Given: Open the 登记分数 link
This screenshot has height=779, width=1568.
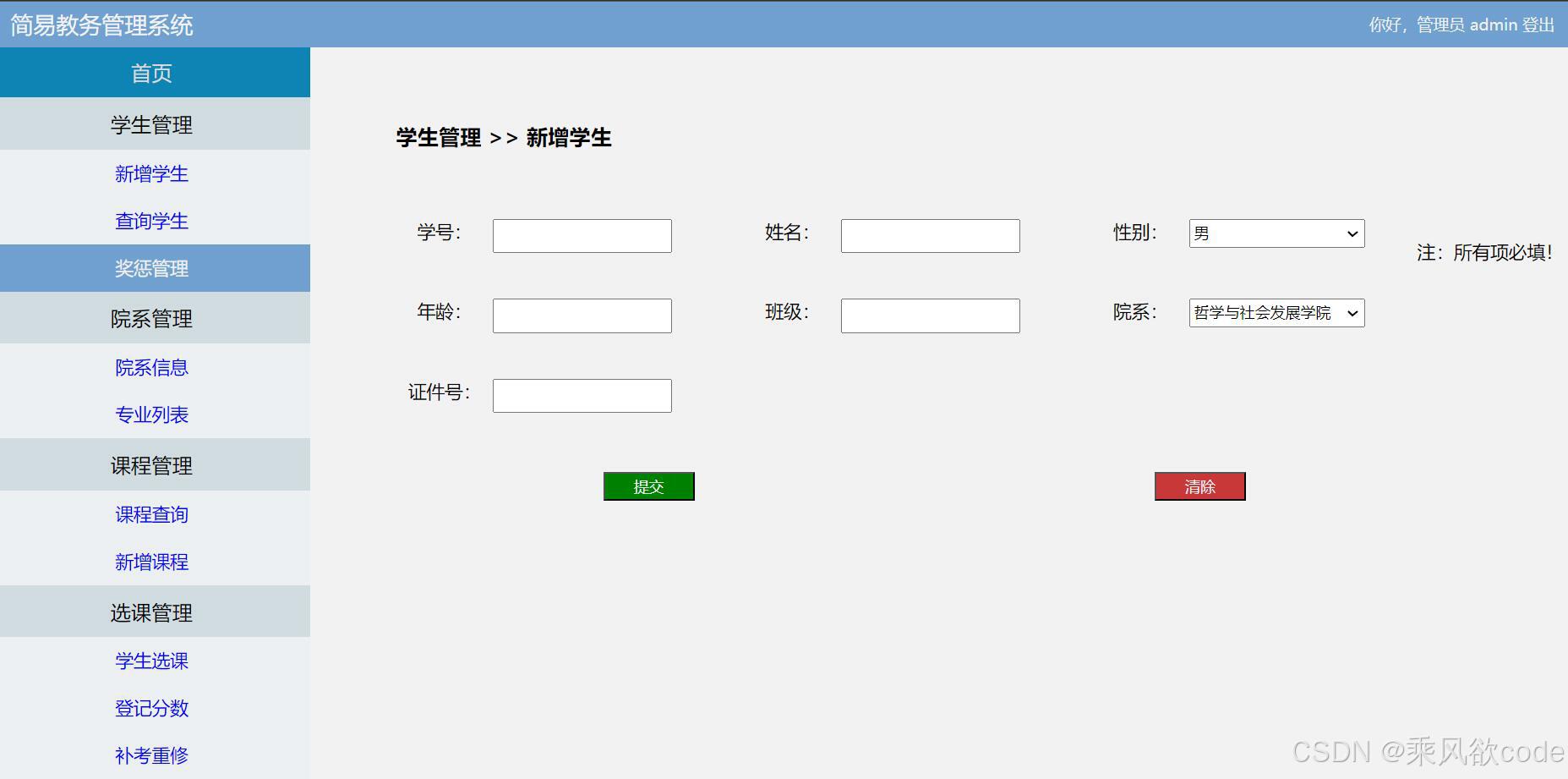Looking at the screenshot, I should click(150, 709).
